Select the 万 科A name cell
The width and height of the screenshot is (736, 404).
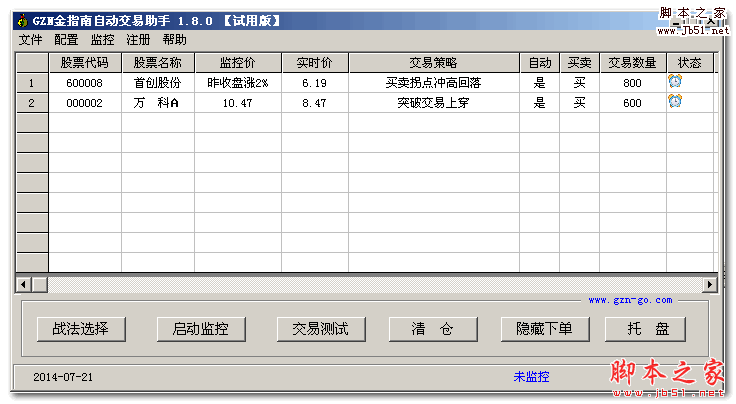point(158,103)
